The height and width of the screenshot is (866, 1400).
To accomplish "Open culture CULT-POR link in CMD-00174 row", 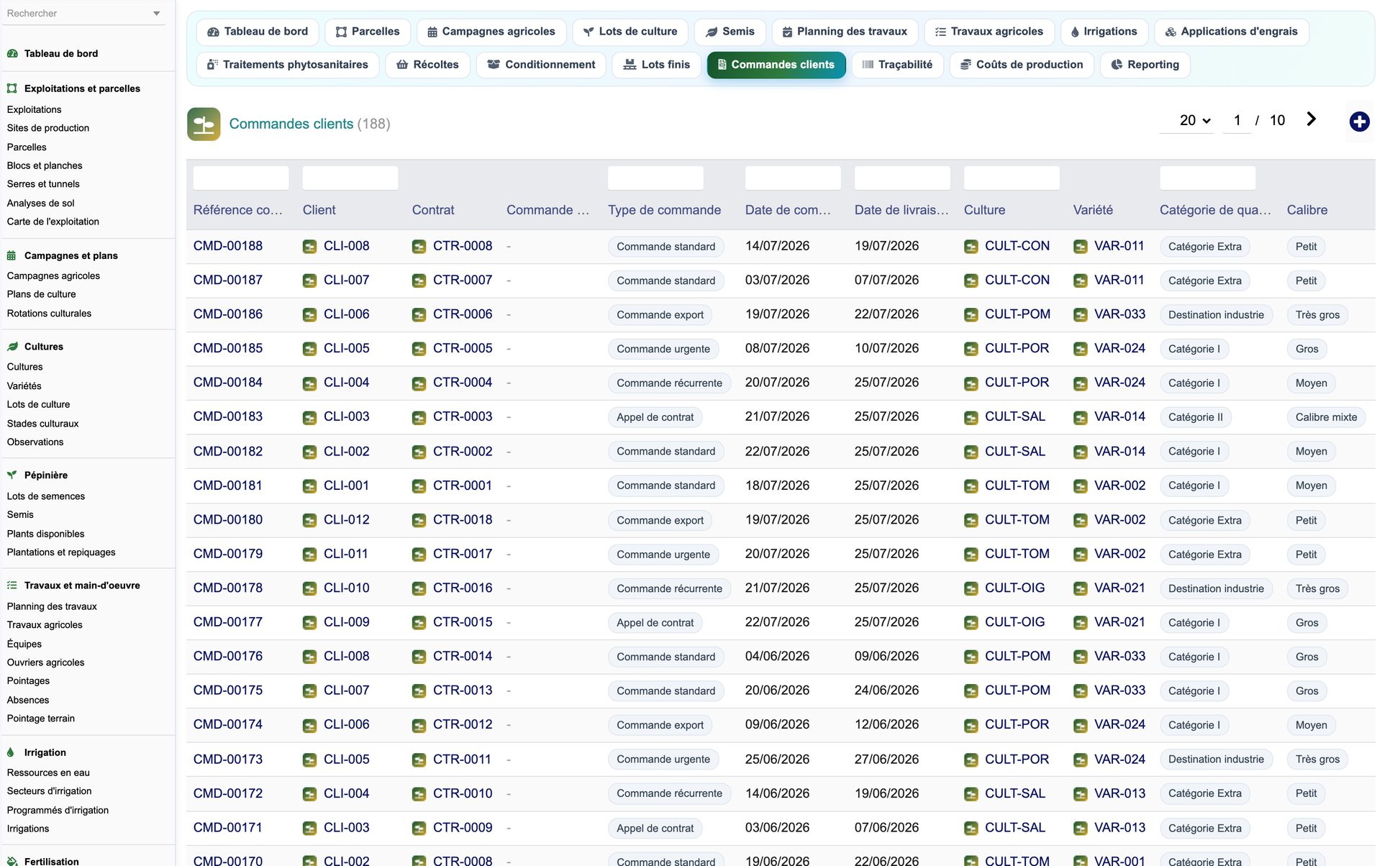I will 1017,724.
